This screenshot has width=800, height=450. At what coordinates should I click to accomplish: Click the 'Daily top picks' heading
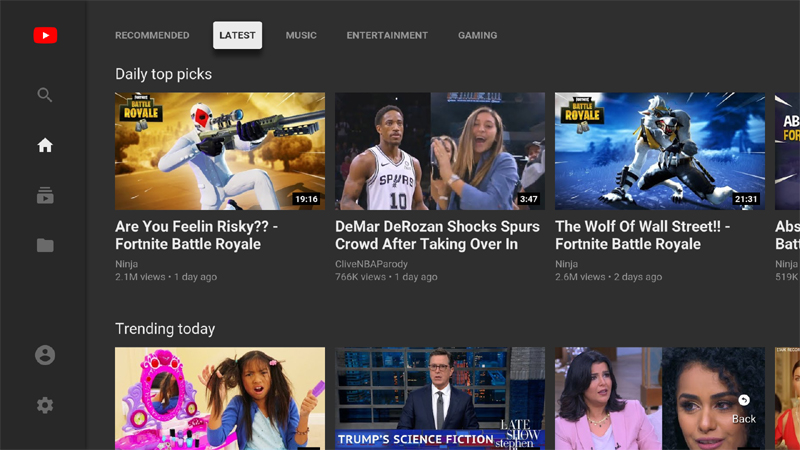(163, 74)
